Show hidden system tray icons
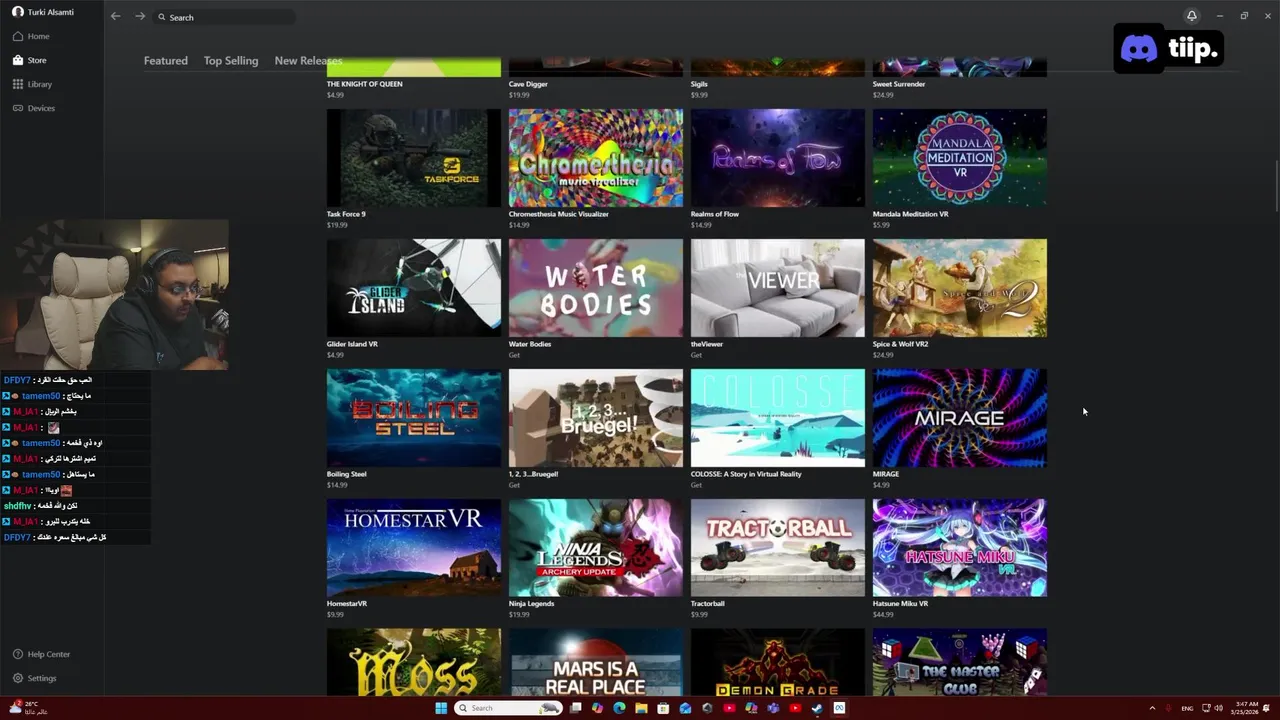 pos(1152,708)
